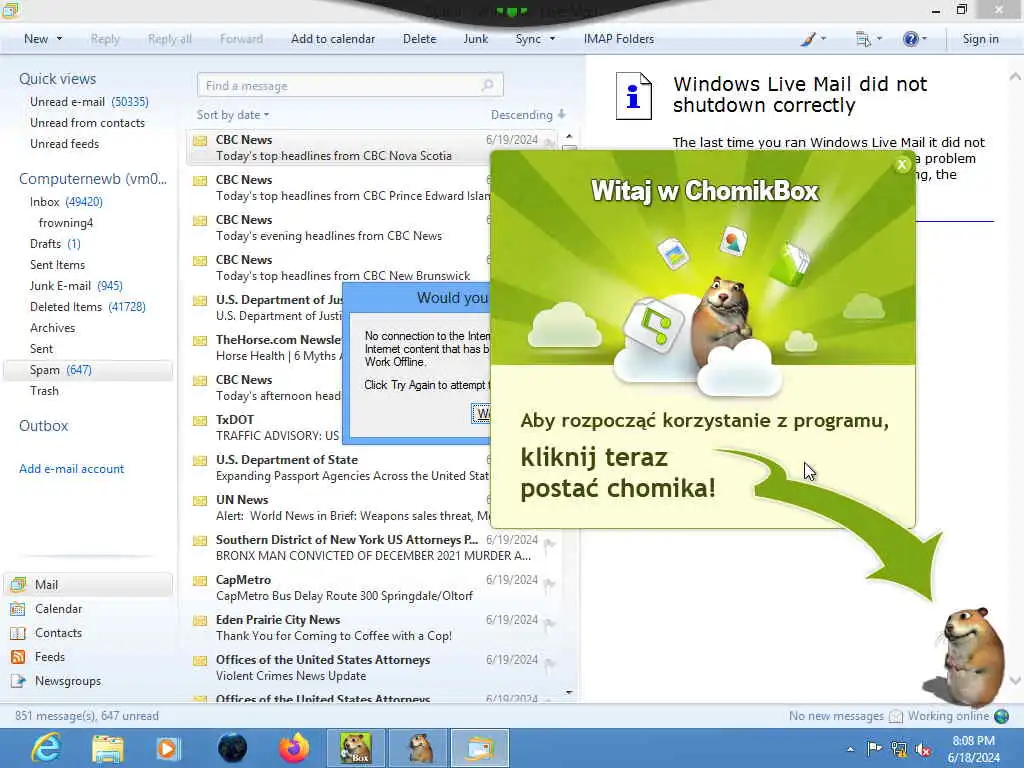Screen dimensions: 1024x768
Task: Show hidden tray icons
Action: pyautogui.click(x=850, y=749)
